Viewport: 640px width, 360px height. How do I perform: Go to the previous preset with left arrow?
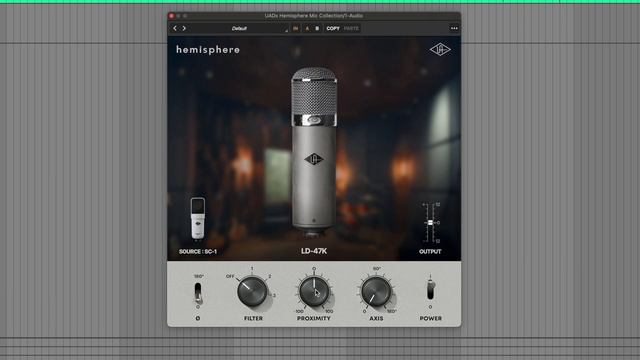point(175,28)
